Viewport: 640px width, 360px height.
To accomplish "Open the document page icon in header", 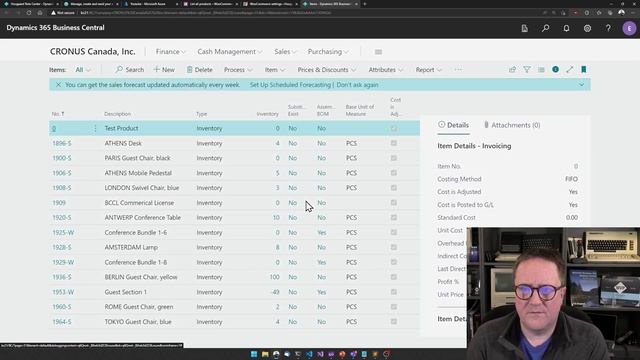I will [524, 28].
